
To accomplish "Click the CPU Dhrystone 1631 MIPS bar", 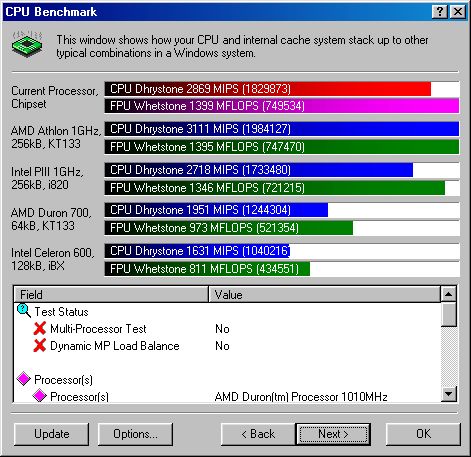I will (197, 251).
